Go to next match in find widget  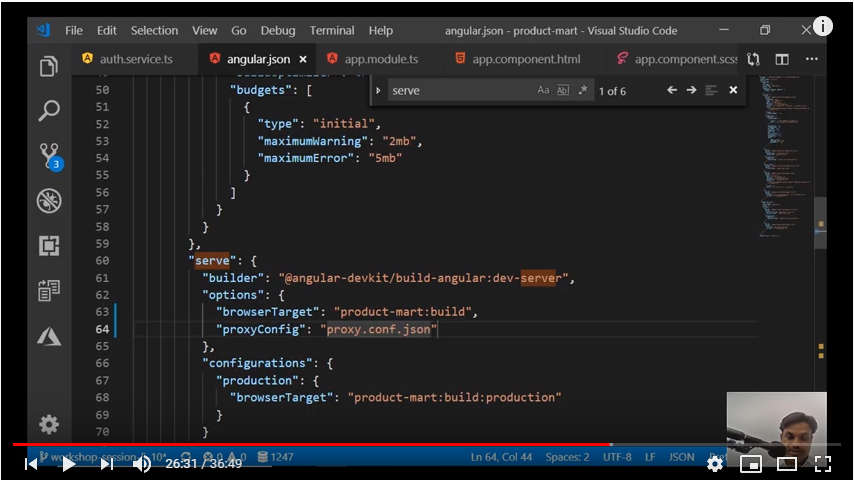691,91
